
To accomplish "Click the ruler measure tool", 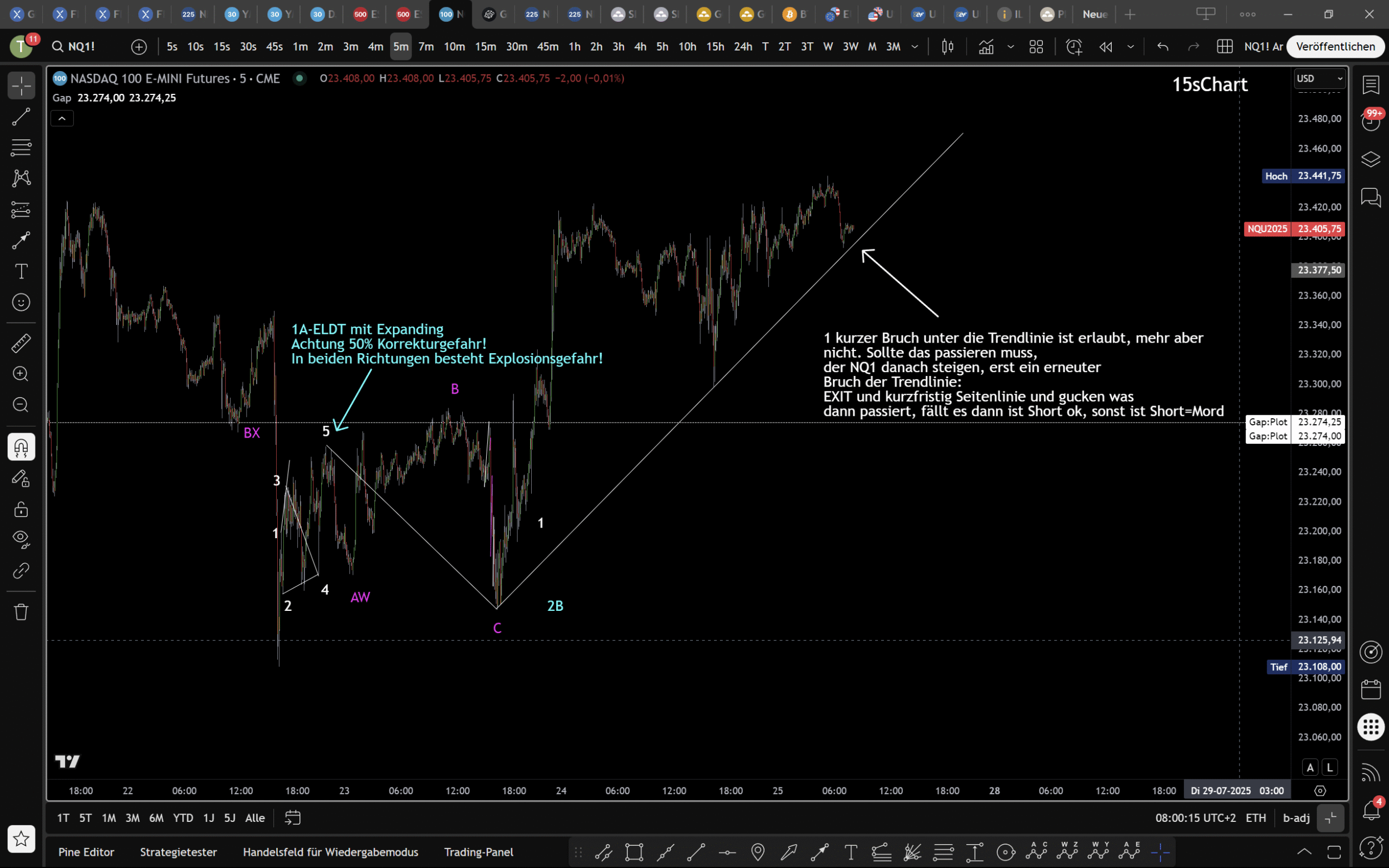I will click(21, 343).
